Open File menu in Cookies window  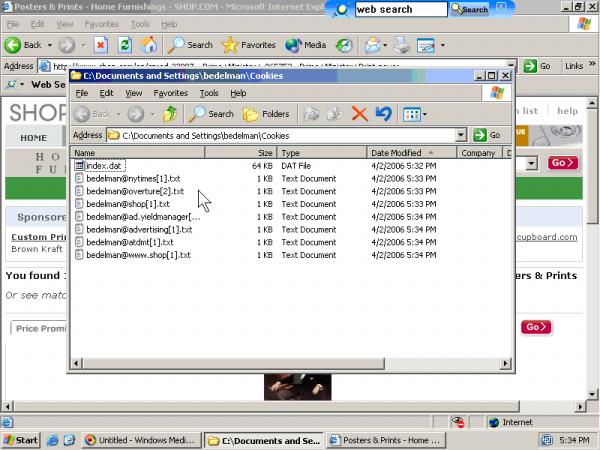coord(82,93)
